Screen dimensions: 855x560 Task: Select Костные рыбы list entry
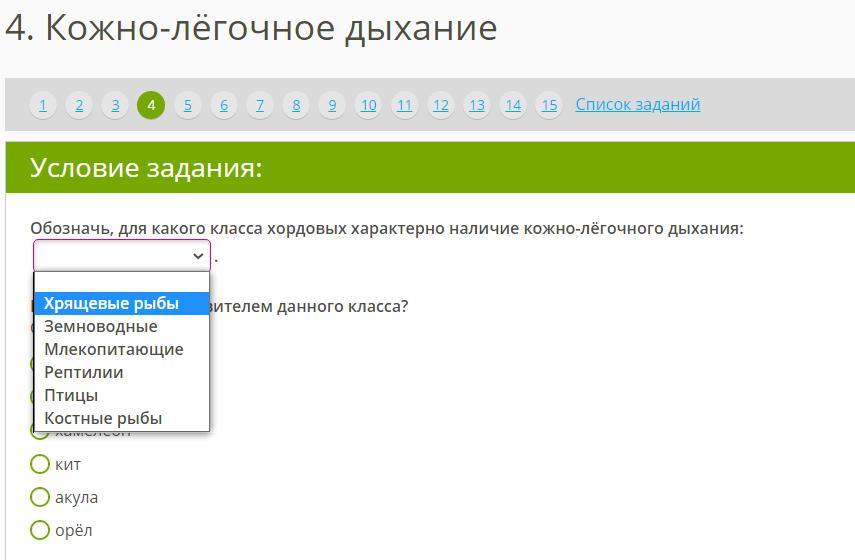103,418
